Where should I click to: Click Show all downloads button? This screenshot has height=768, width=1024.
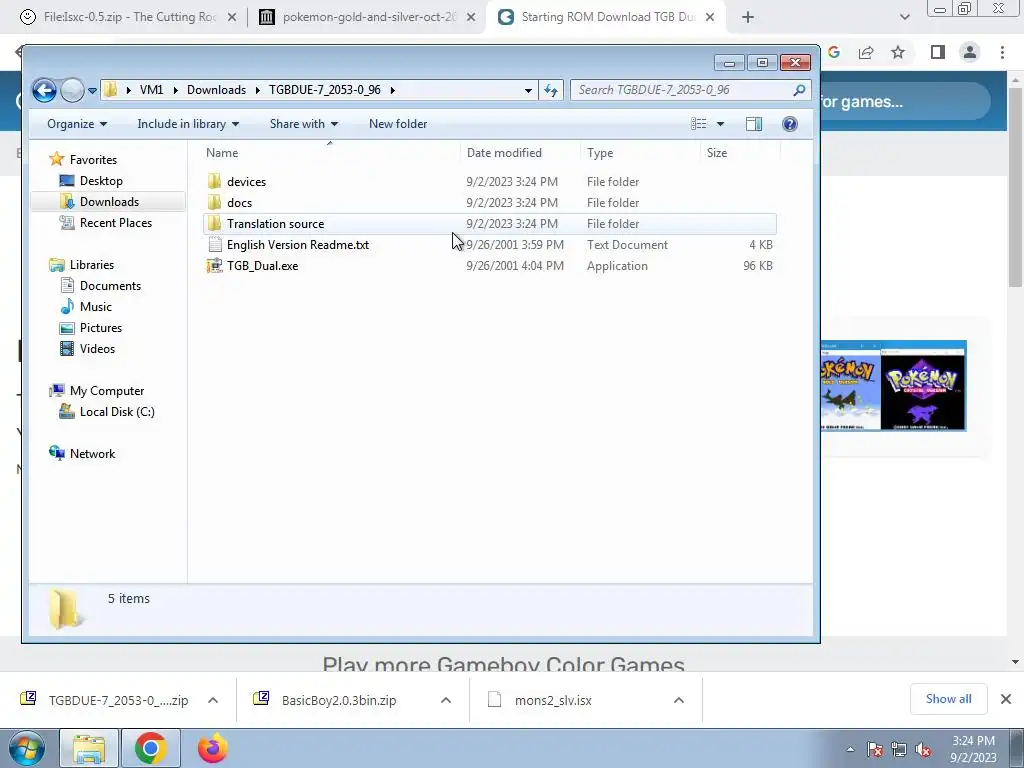pos(948,699)
